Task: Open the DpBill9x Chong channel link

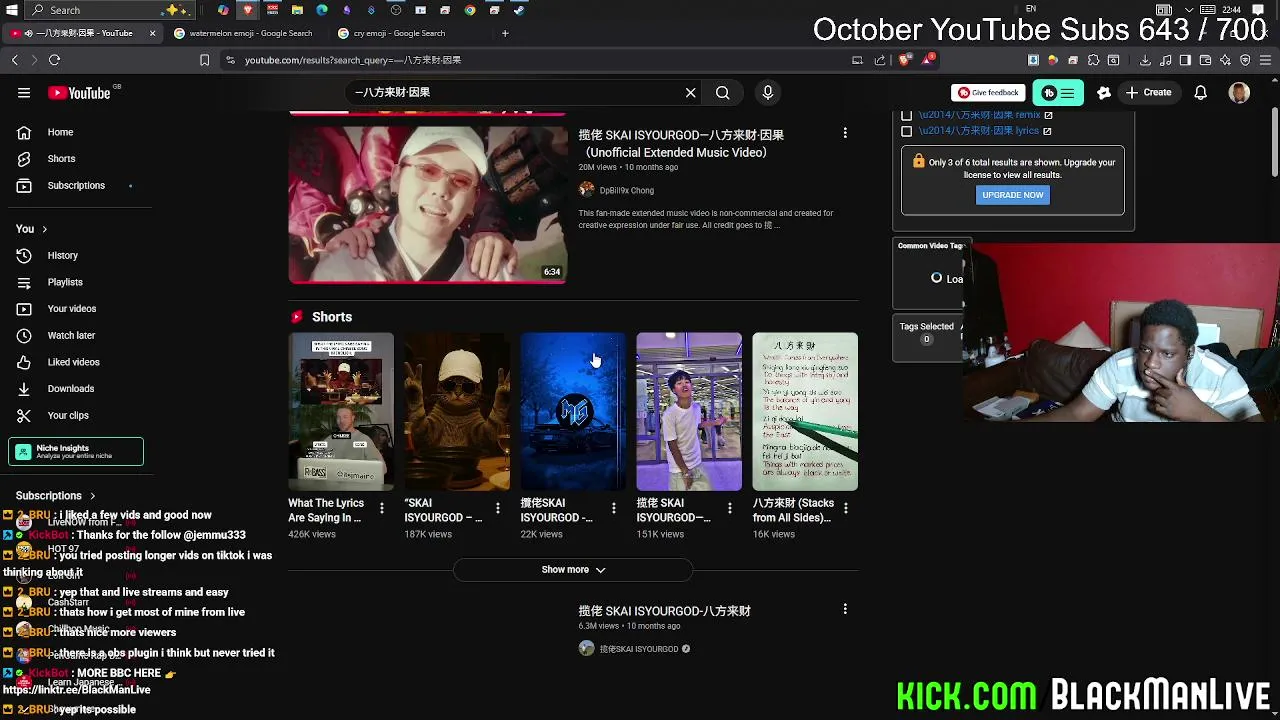Action: [626, 190]
